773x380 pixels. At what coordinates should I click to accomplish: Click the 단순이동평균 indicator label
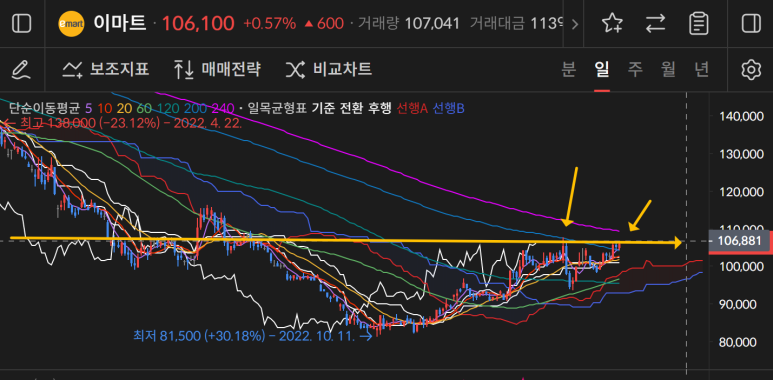[44, 107]
